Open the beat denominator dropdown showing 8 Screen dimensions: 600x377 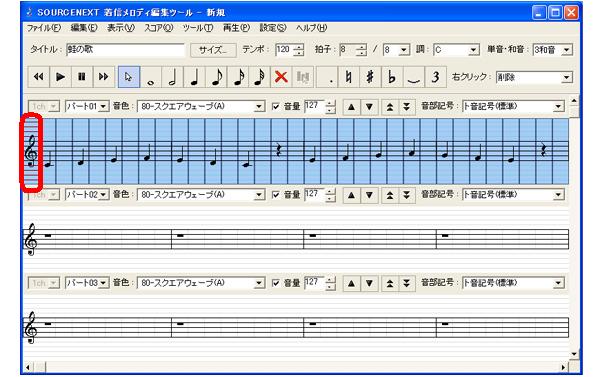[x=404, y=50]
